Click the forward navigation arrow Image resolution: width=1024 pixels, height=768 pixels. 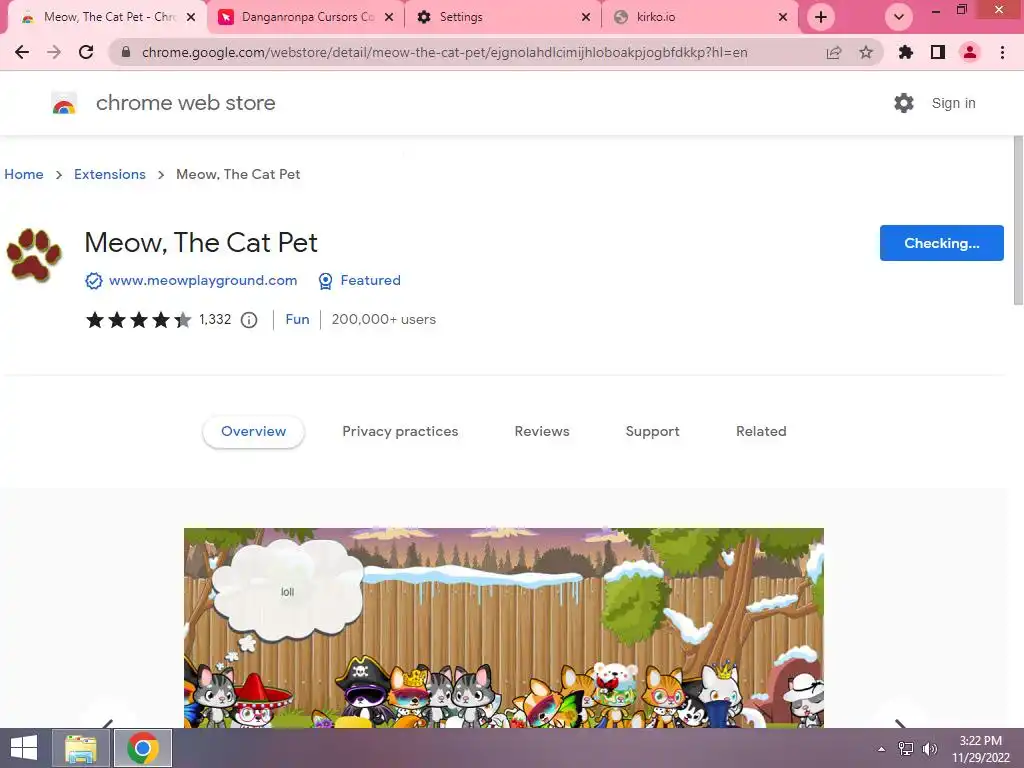point(54,52)
